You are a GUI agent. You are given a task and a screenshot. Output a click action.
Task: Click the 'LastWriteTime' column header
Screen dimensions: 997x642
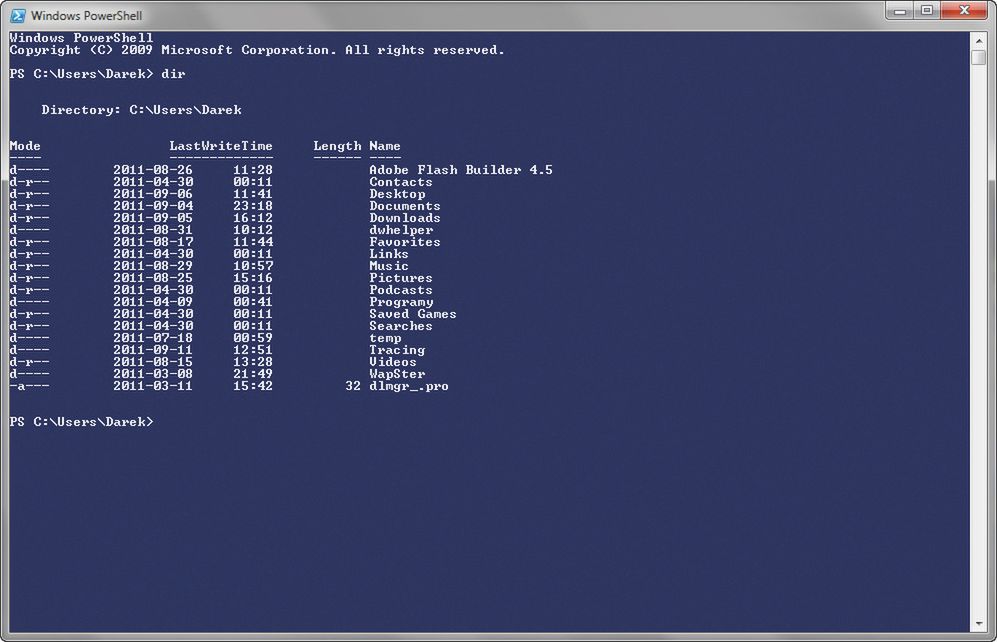(221, 146)
